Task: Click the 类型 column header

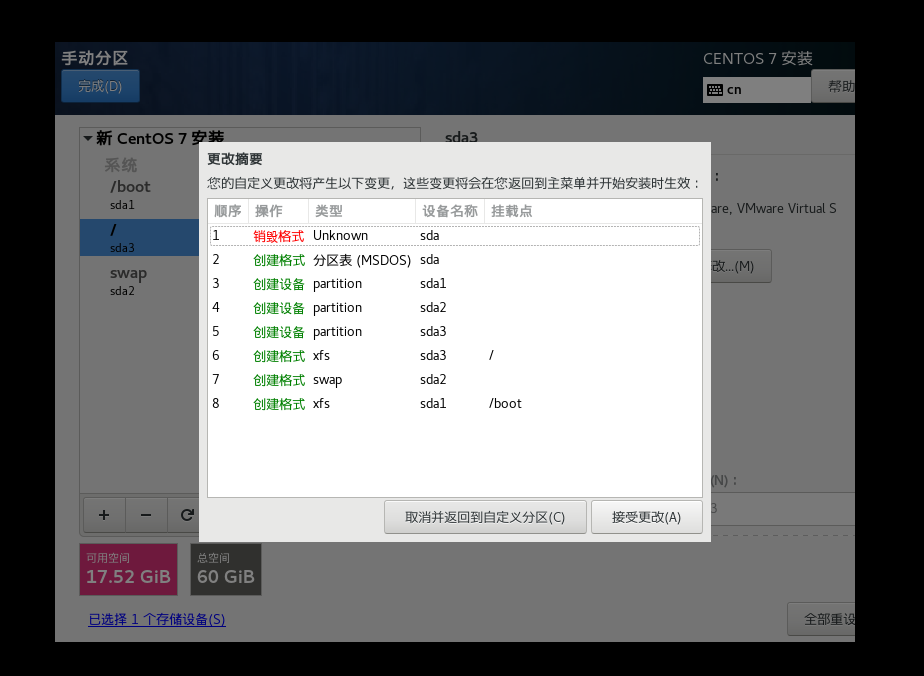Action: click(x=362, y=211)
